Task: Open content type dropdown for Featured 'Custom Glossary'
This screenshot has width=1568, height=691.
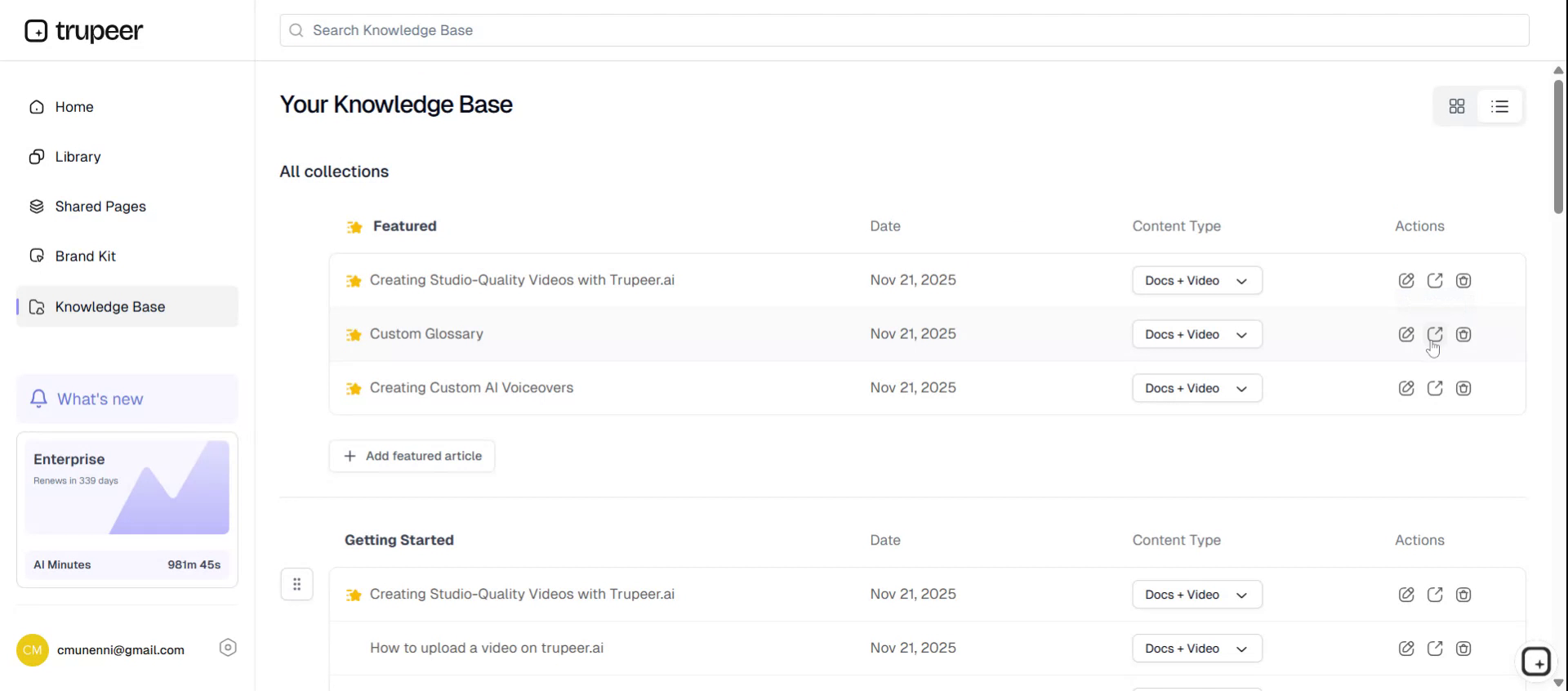Action: (1197, 334)
